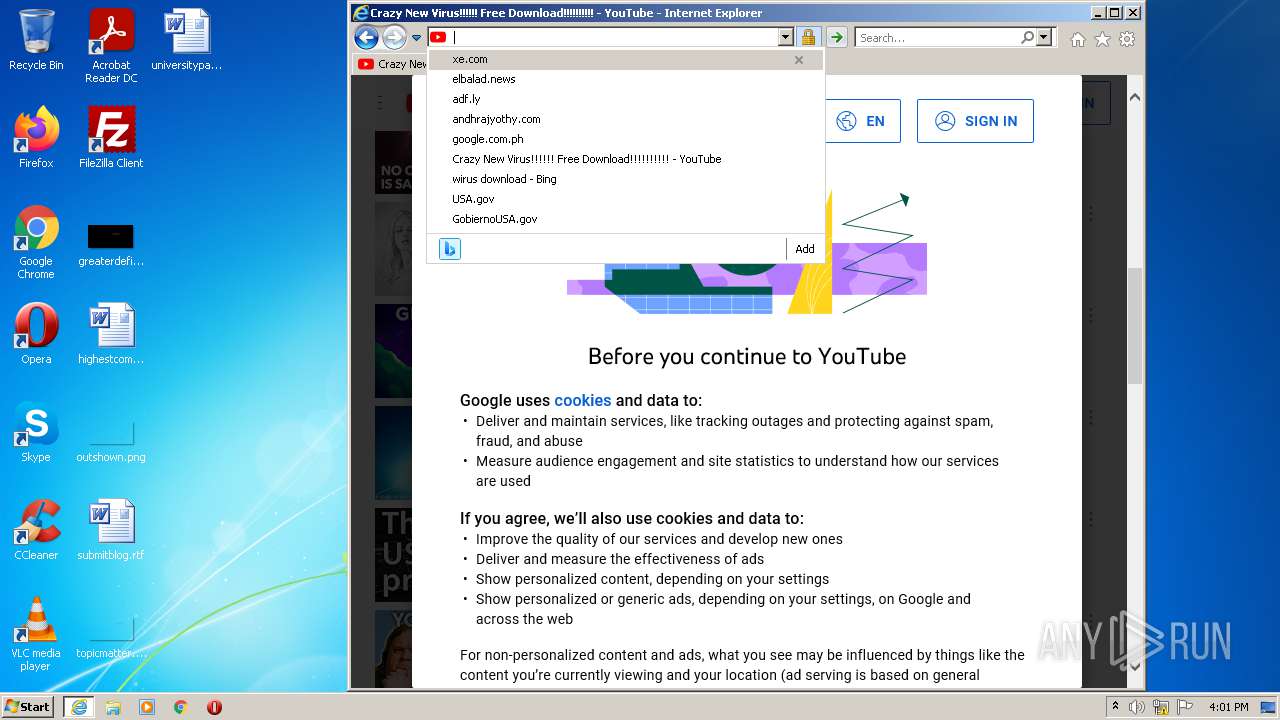This screenshot has height=720, width=1280.
Task: Click the vertical scrollbar thumb
Action: click(1134, 325)
